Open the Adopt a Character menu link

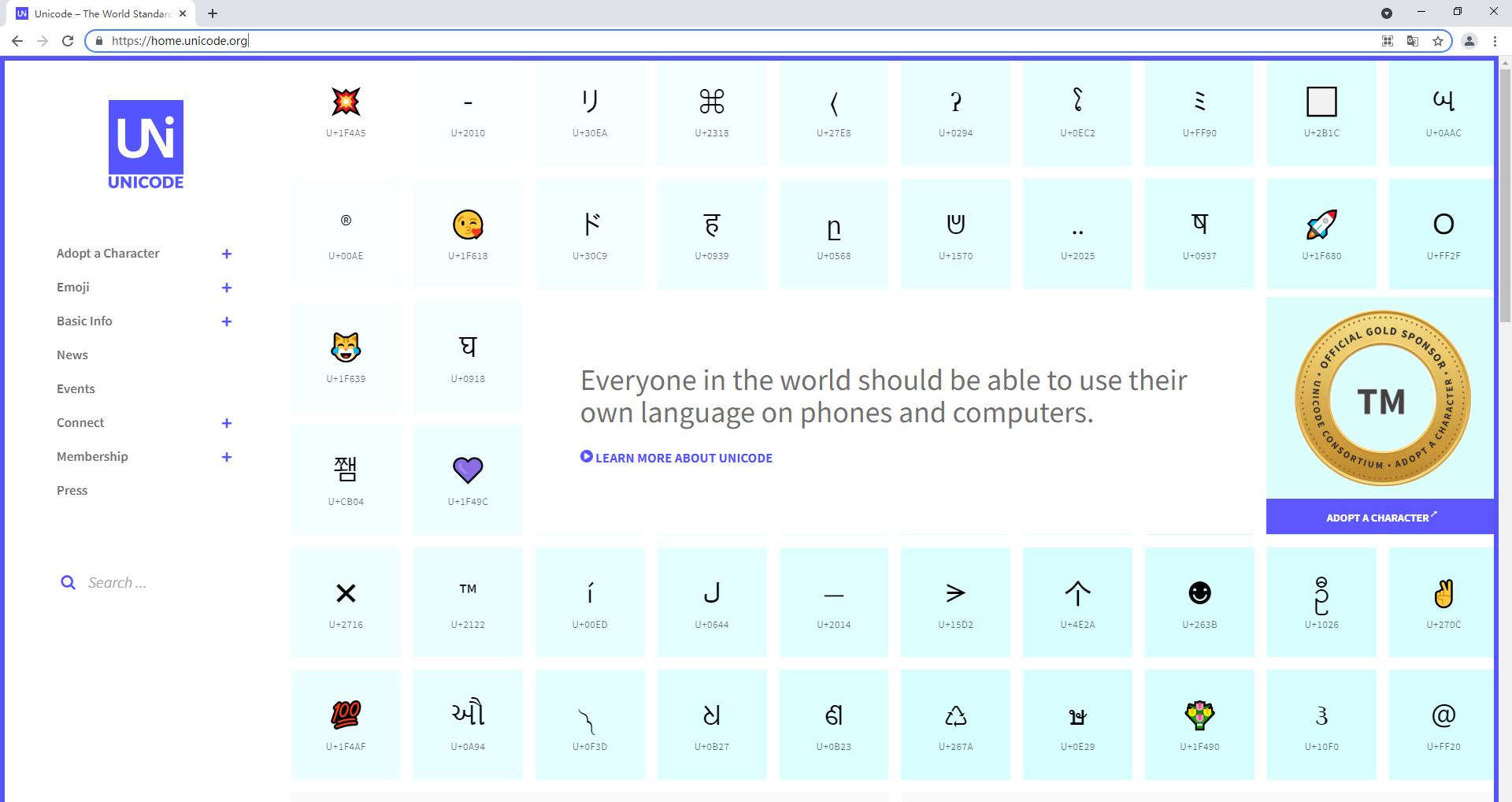tap(108, 254)
